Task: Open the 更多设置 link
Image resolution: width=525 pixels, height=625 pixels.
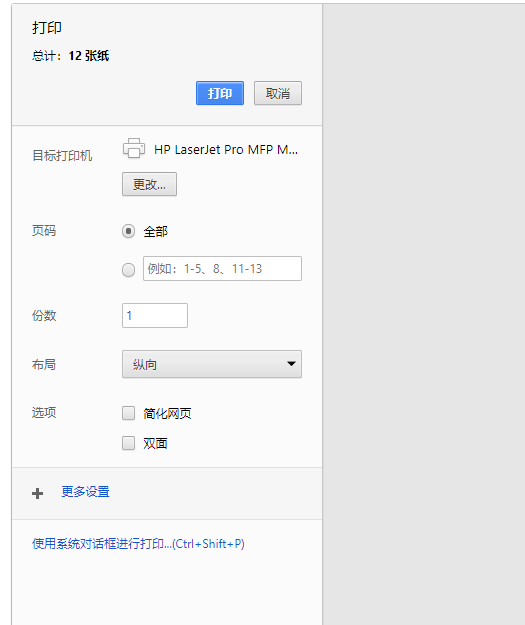Action: (85, 492)
